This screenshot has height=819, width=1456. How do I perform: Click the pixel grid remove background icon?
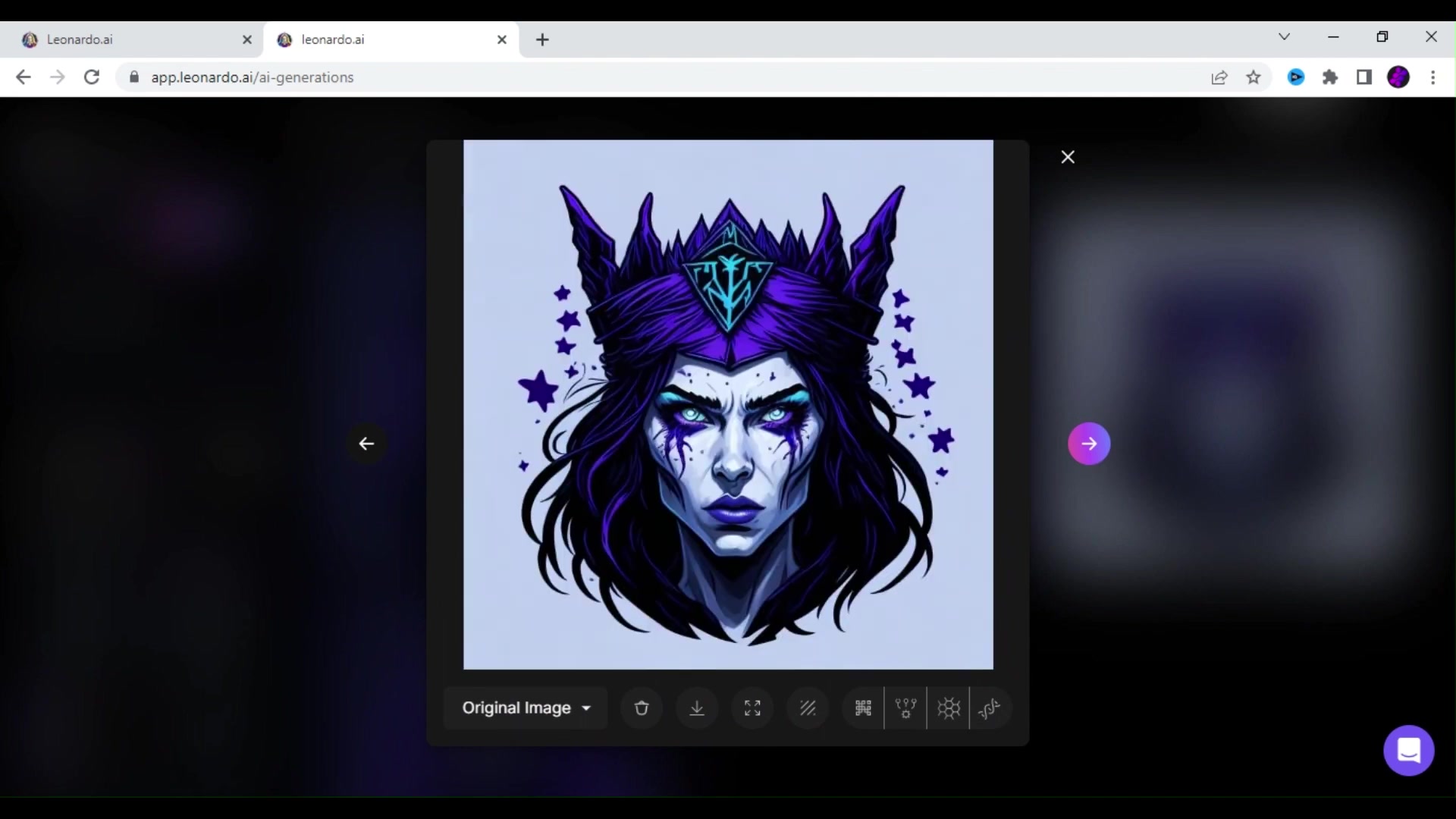tap(863, 708)
